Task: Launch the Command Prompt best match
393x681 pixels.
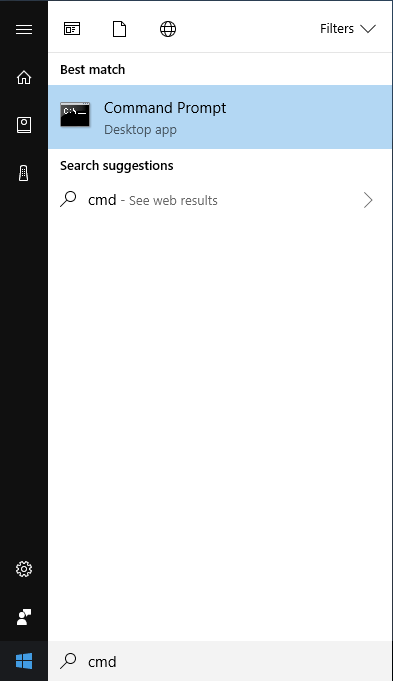Action: pos(220,117)
